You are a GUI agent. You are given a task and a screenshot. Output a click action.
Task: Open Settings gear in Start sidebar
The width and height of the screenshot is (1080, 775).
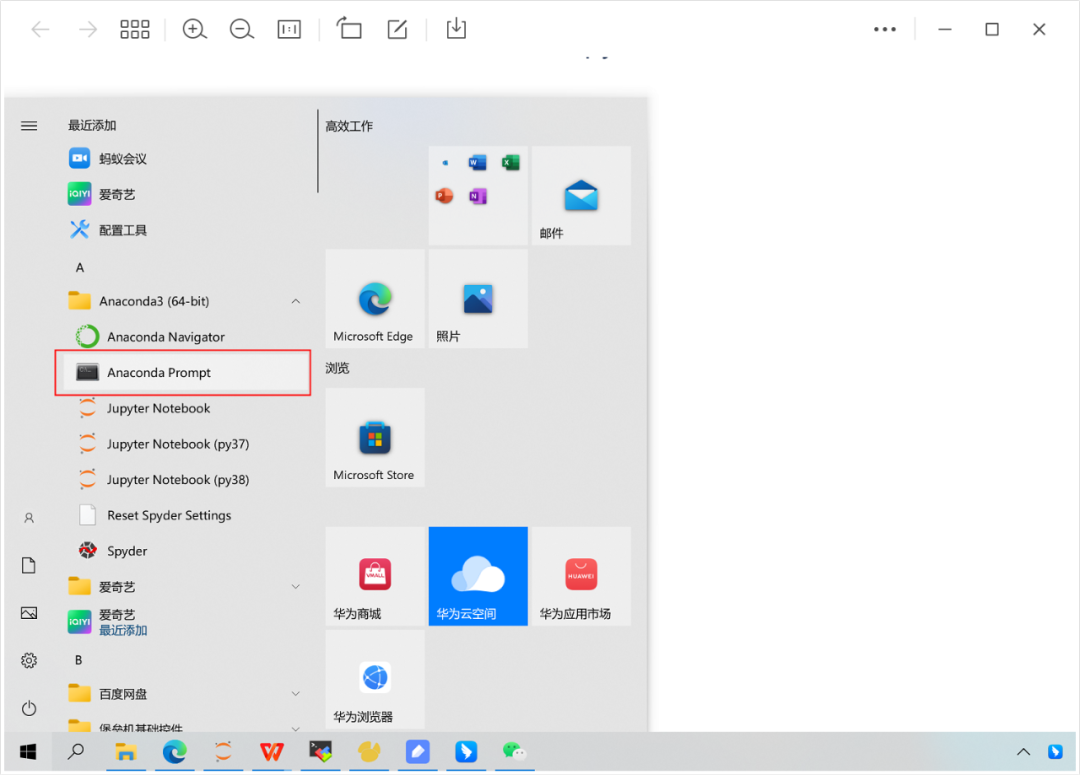click(x=29, y=661)
